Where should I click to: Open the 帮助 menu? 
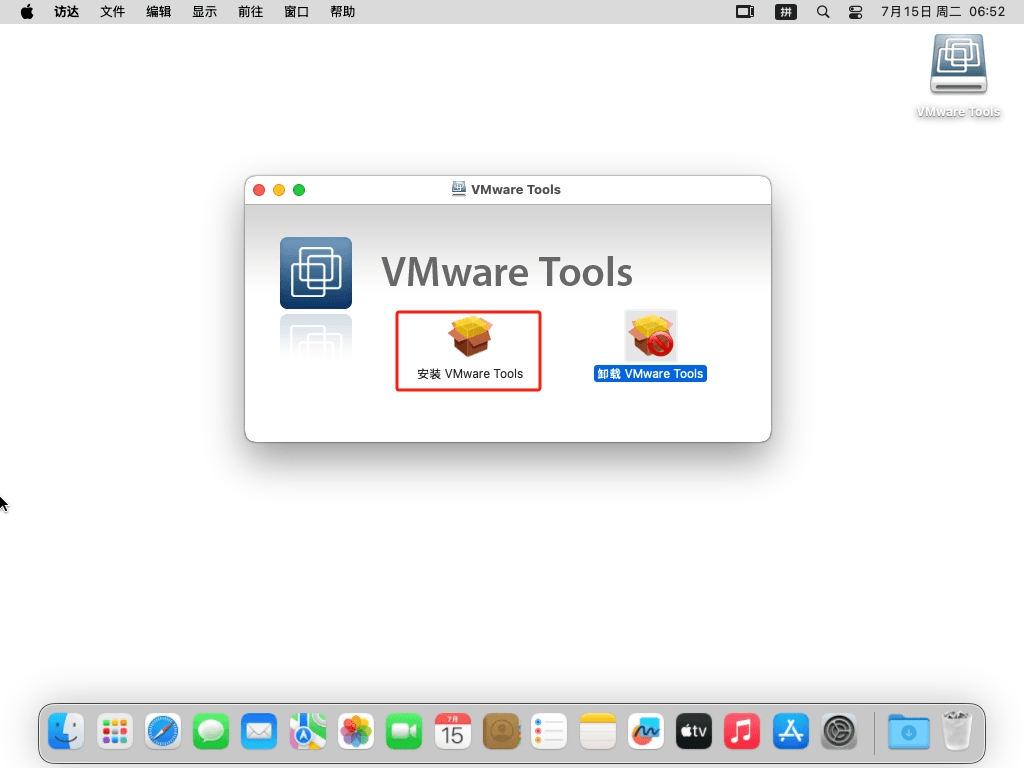342,12
